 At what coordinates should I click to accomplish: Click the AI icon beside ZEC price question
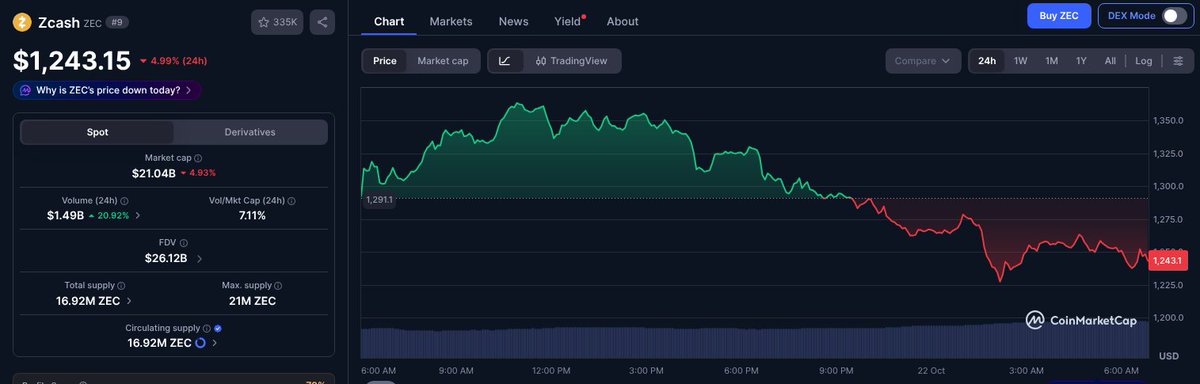point(26,90)
